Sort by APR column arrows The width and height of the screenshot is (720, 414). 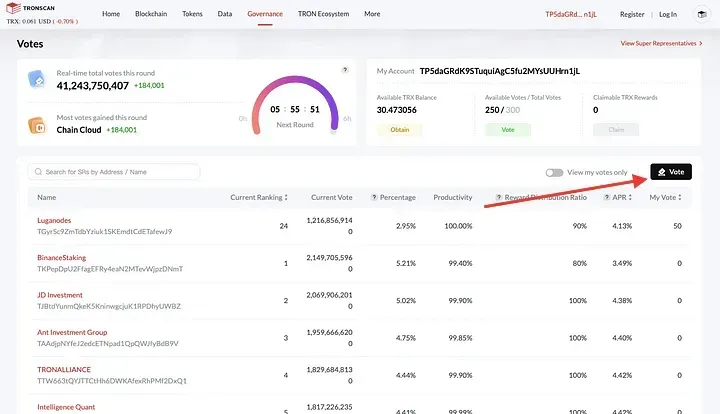(630, 197)
